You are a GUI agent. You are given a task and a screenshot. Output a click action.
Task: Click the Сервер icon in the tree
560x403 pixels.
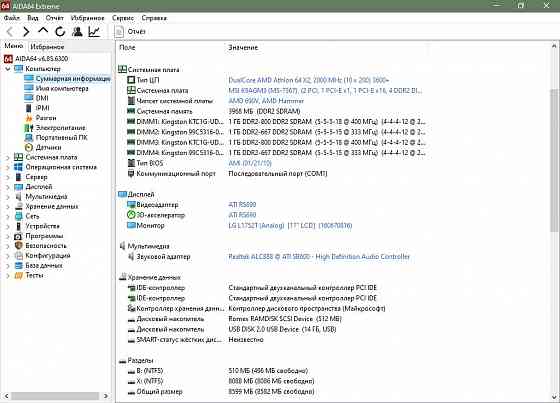click(19, 177)
